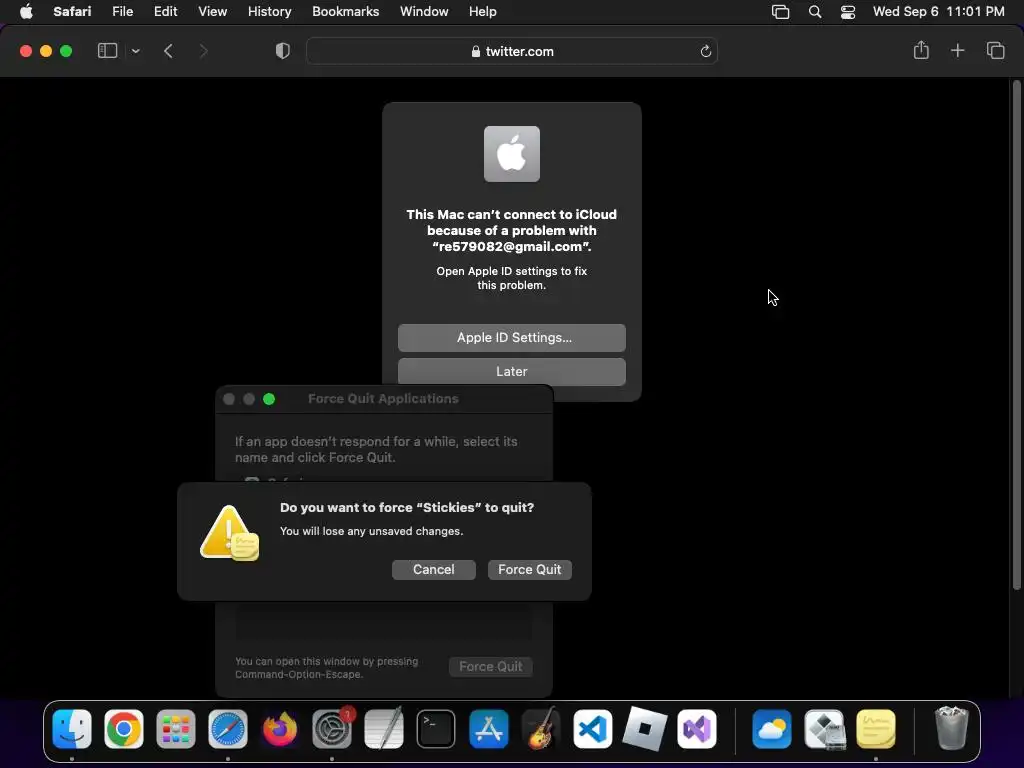Open a new Safari tab

pos(957,50)
